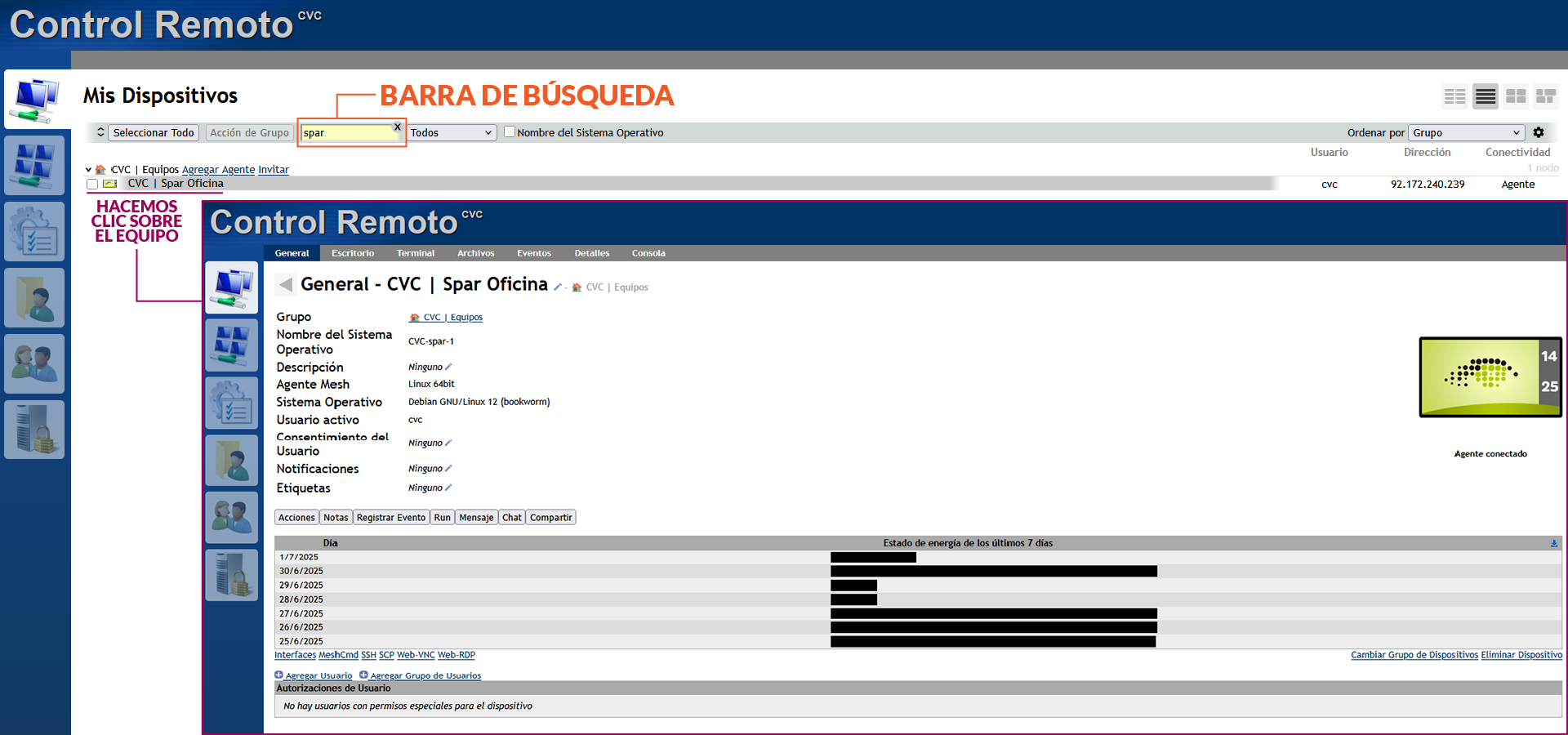
Task: Clear the search with the X icon
Action: [x=398, y=127]
